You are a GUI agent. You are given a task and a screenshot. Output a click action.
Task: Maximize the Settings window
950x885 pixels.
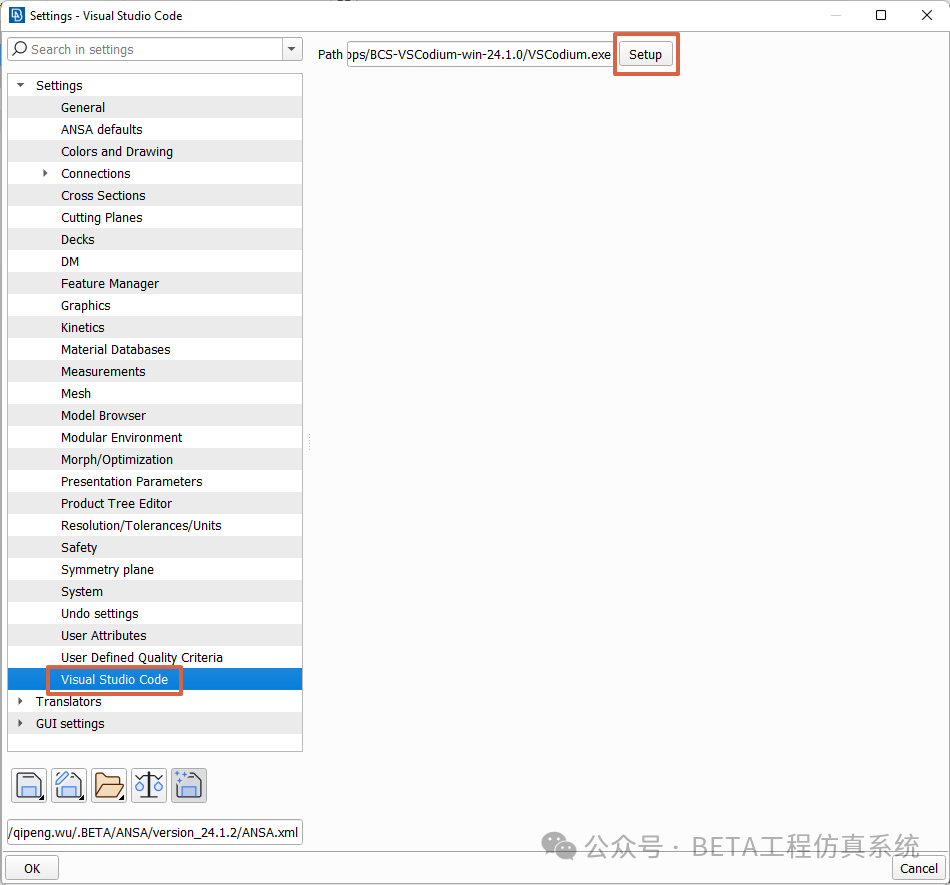(881, 15)
